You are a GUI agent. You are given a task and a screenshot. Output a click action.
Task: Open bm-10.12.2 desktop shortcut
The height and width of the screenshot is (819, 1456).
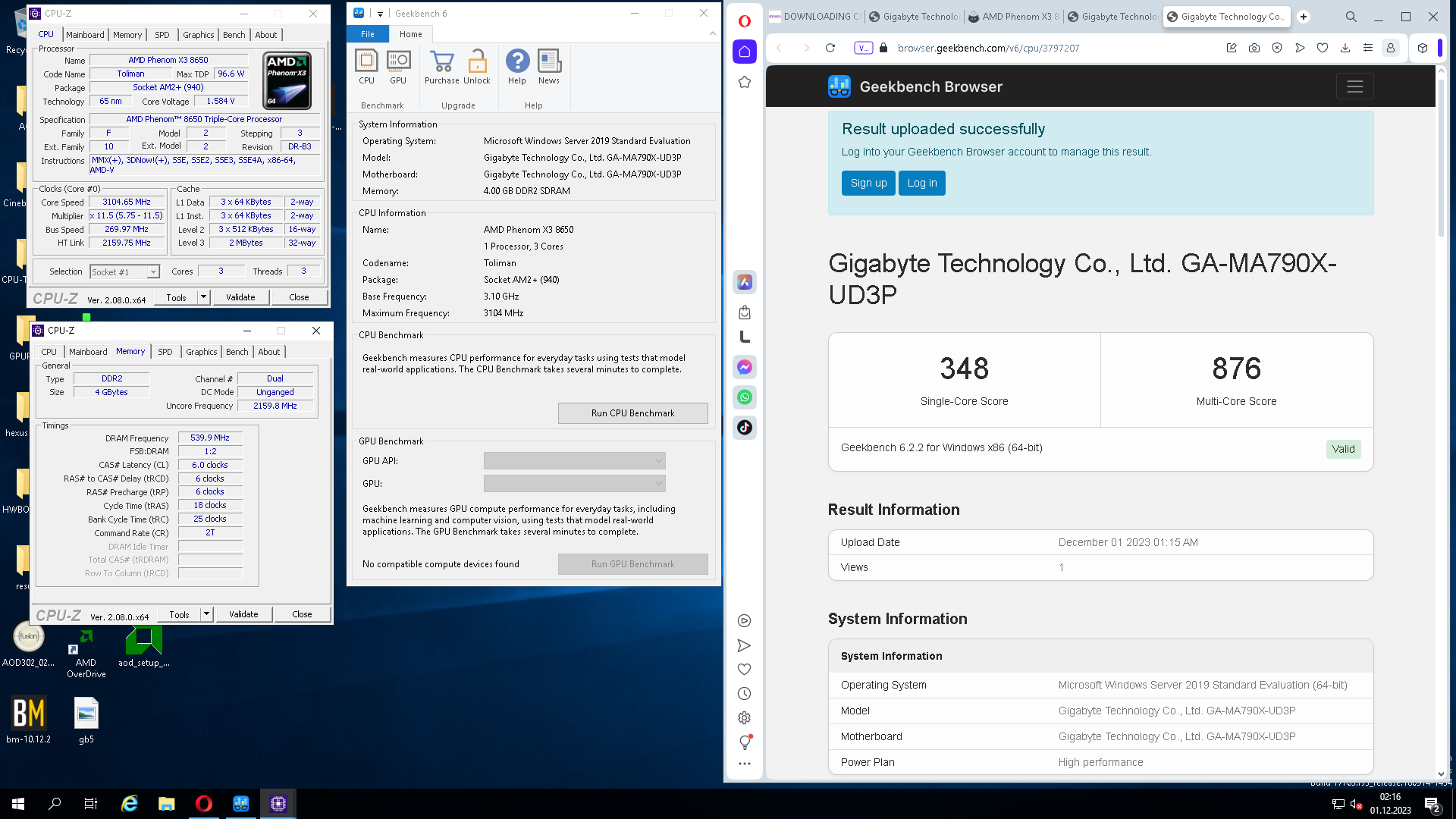(x=29, y=719)
